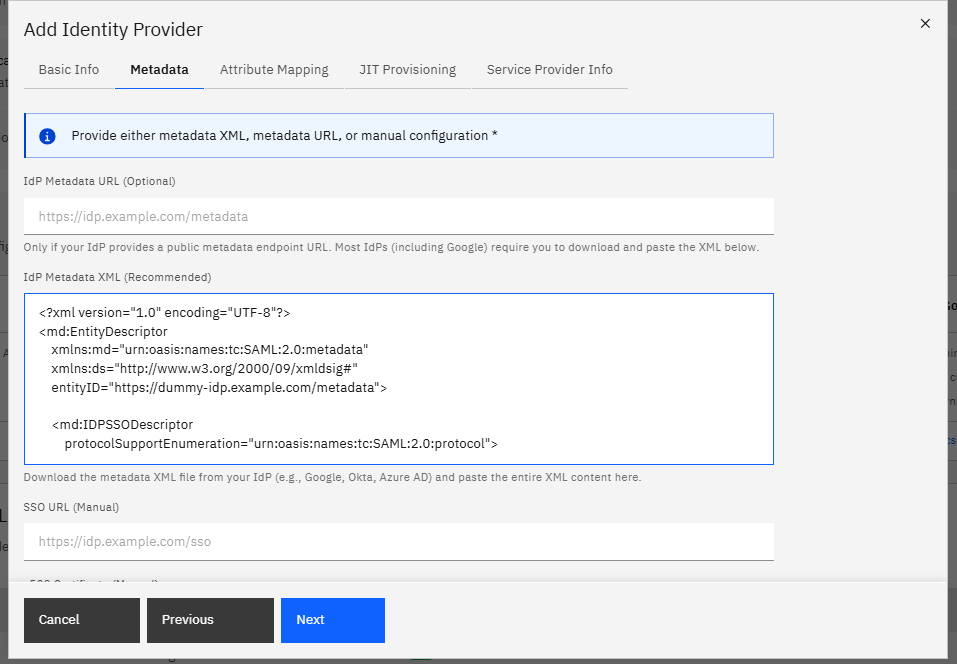957x664 pixels.
Task: Switch to the Basic Info tab
Action: (x=69, y=70)
